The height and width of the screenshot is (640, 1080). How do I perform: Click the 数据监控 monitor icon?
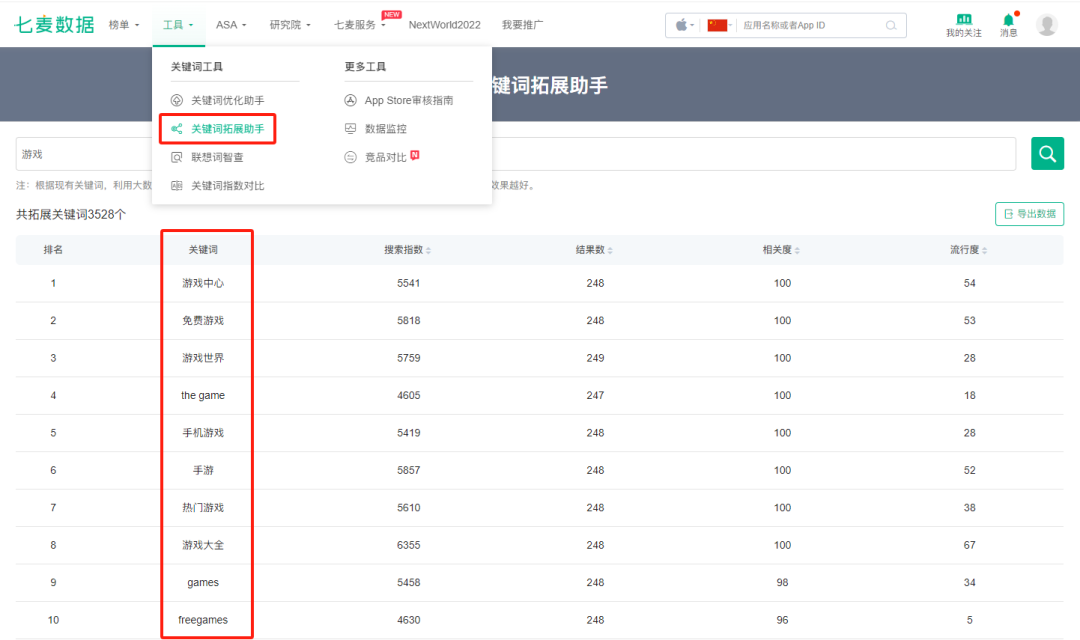351,129
